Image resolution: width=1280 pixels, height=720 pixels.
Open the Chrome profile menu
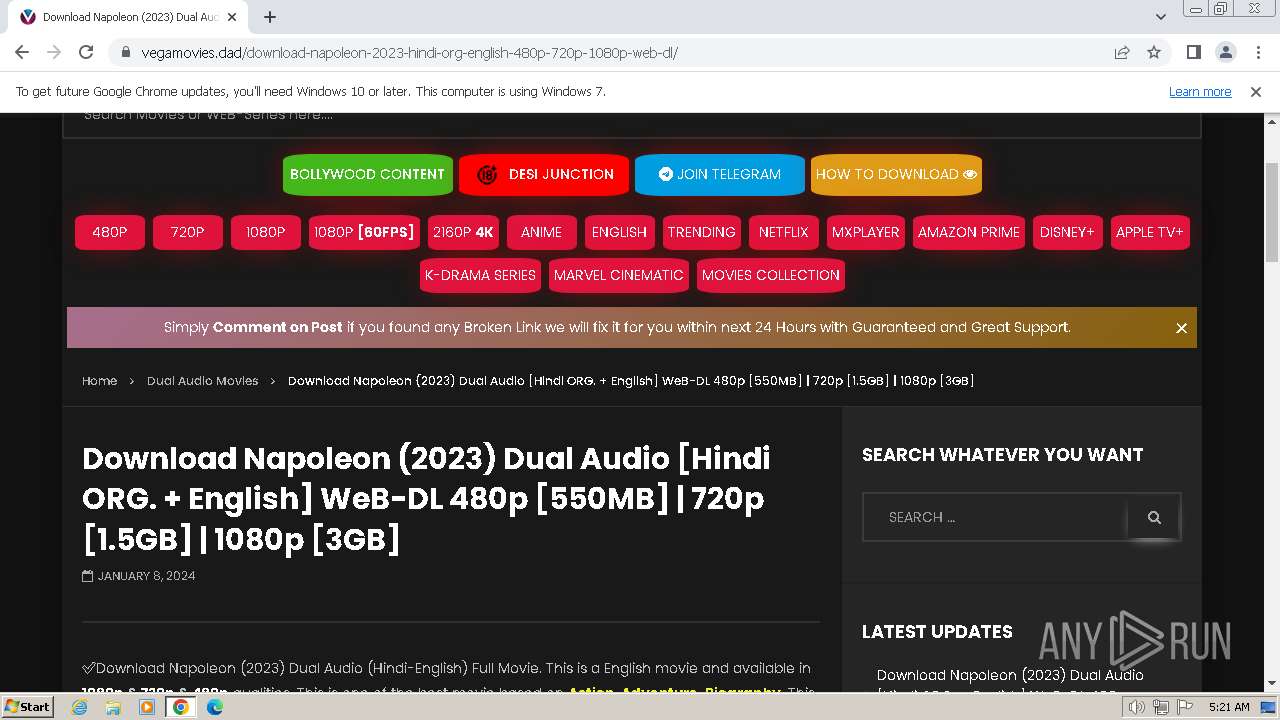(x=1226, y=52)
